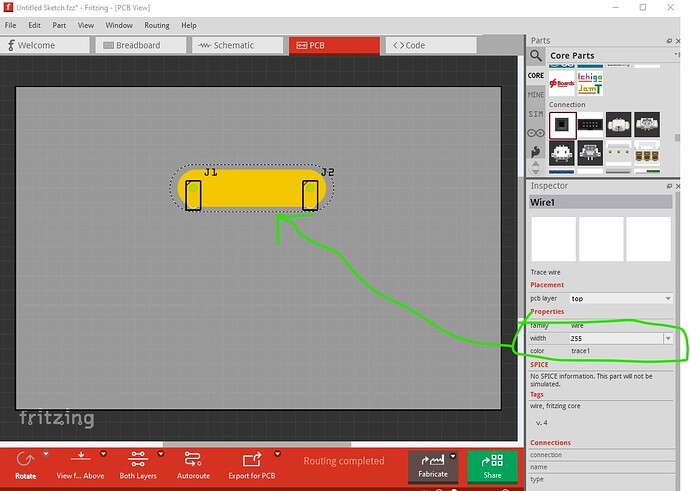Select the brown screw terminal part
Viewport: 690px width, 491px height.
coord(647,153)
